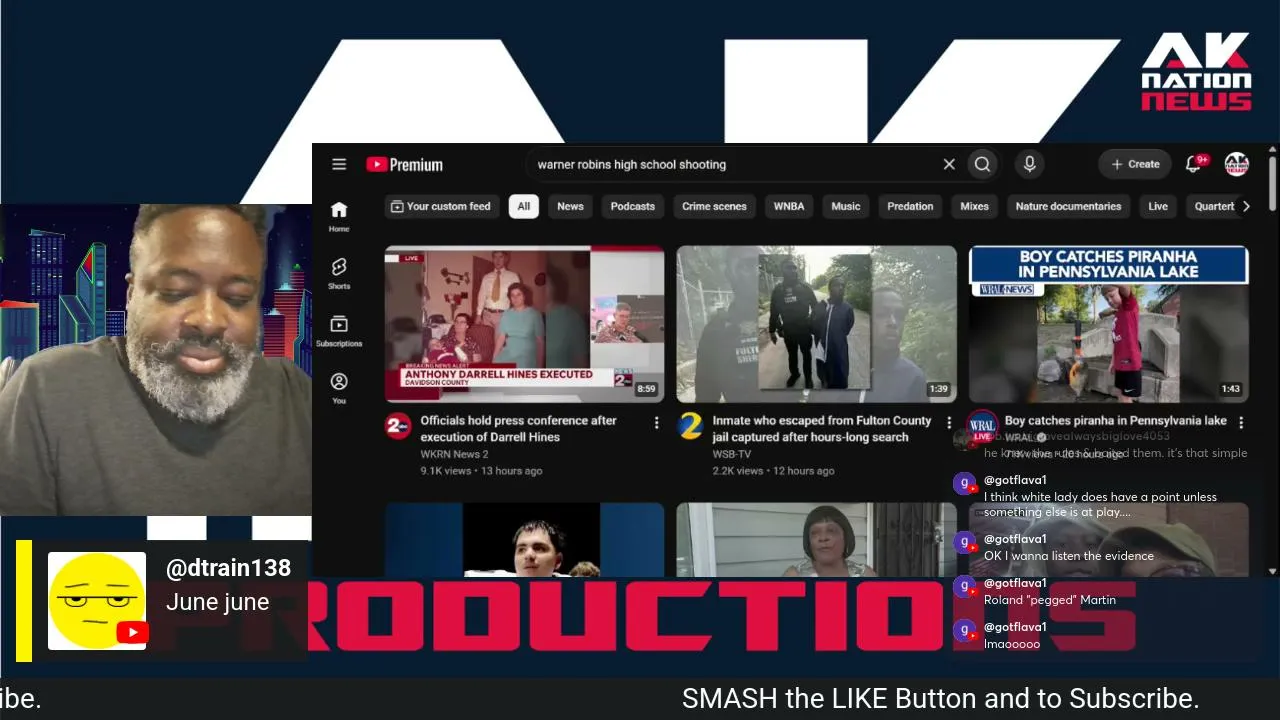Select the Nature documentaries filter chip

click(1068, 206)
